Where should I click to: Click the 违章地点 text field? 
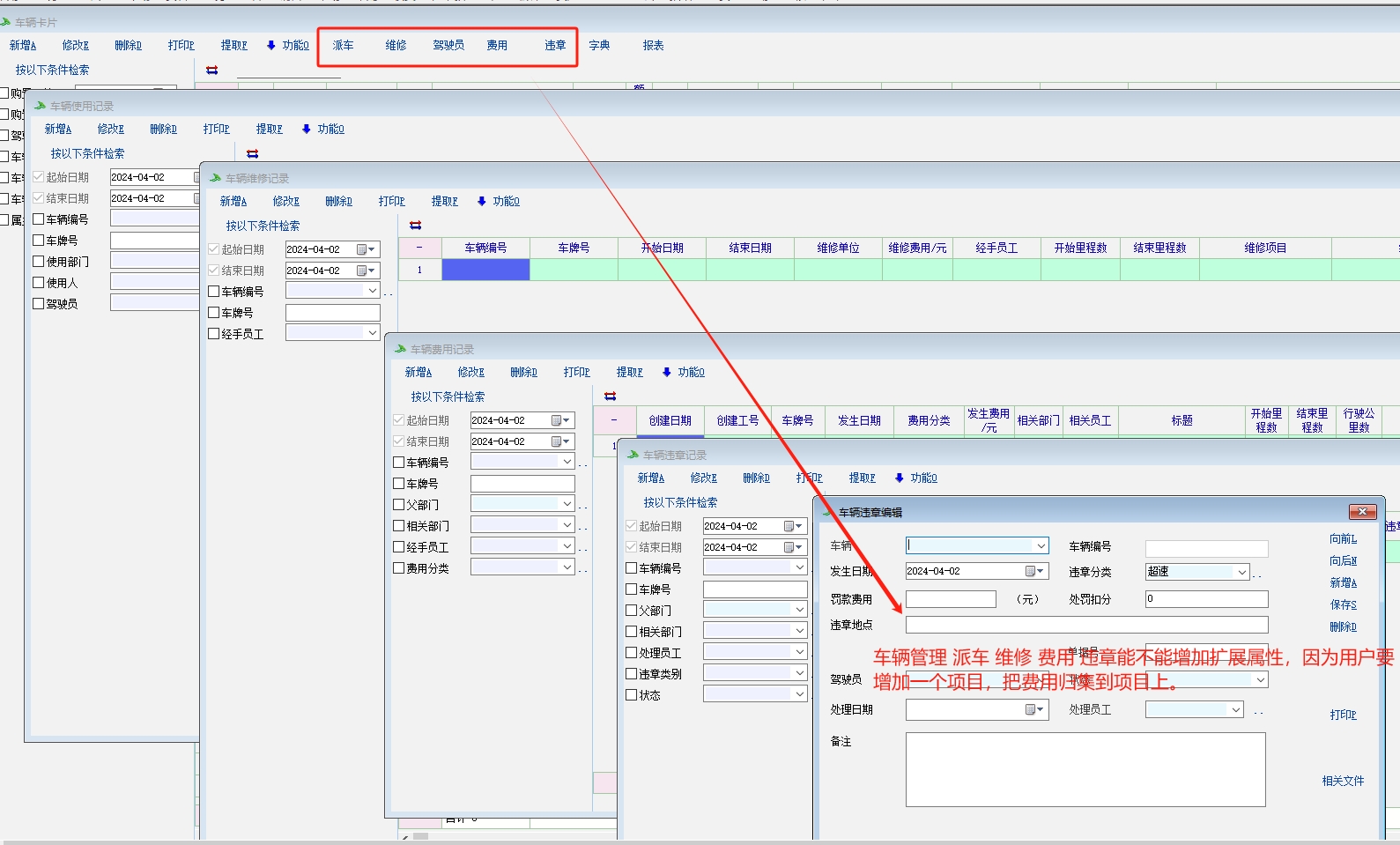[1086, 625]
